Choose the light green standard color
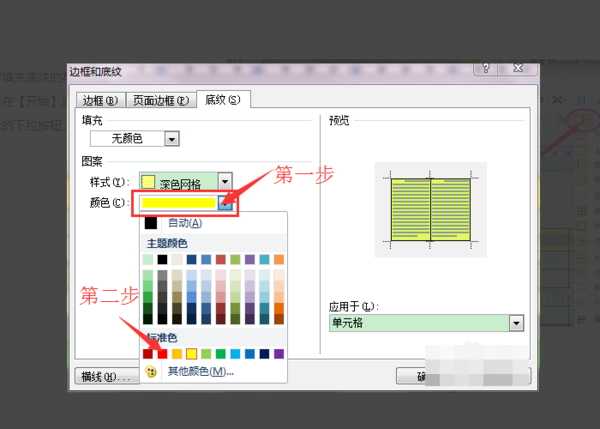600x429 pixels. pyautogui.click(x=206, y=354)
